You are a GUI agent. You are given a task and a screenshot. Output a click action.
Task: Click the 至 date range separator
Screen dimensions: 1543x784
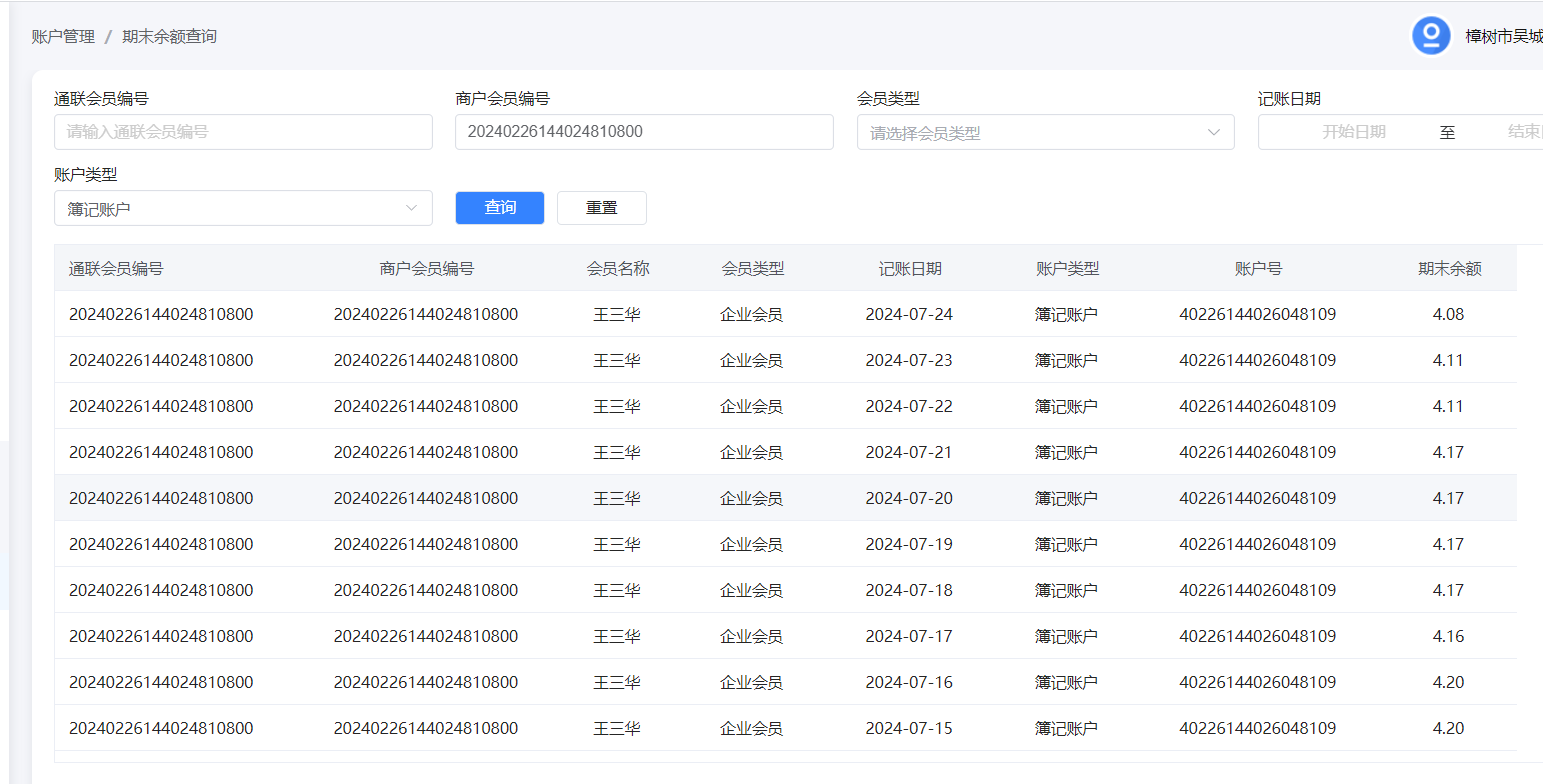pos(1447,132)
